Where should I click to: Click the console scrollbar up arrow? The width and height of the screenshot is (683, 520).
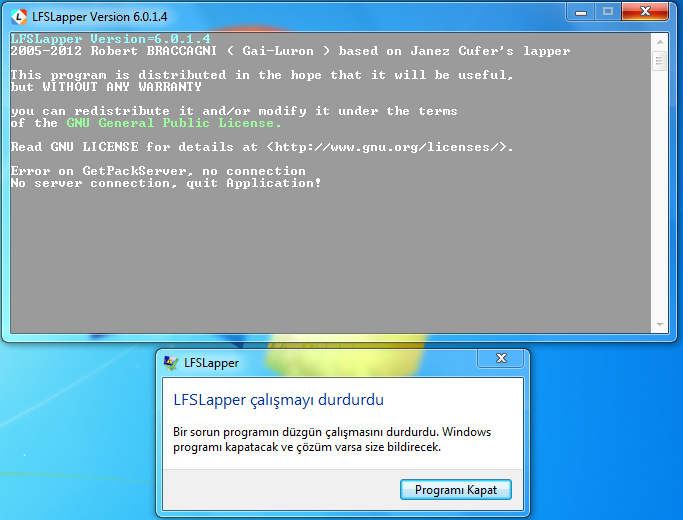[x=660, y=42]
